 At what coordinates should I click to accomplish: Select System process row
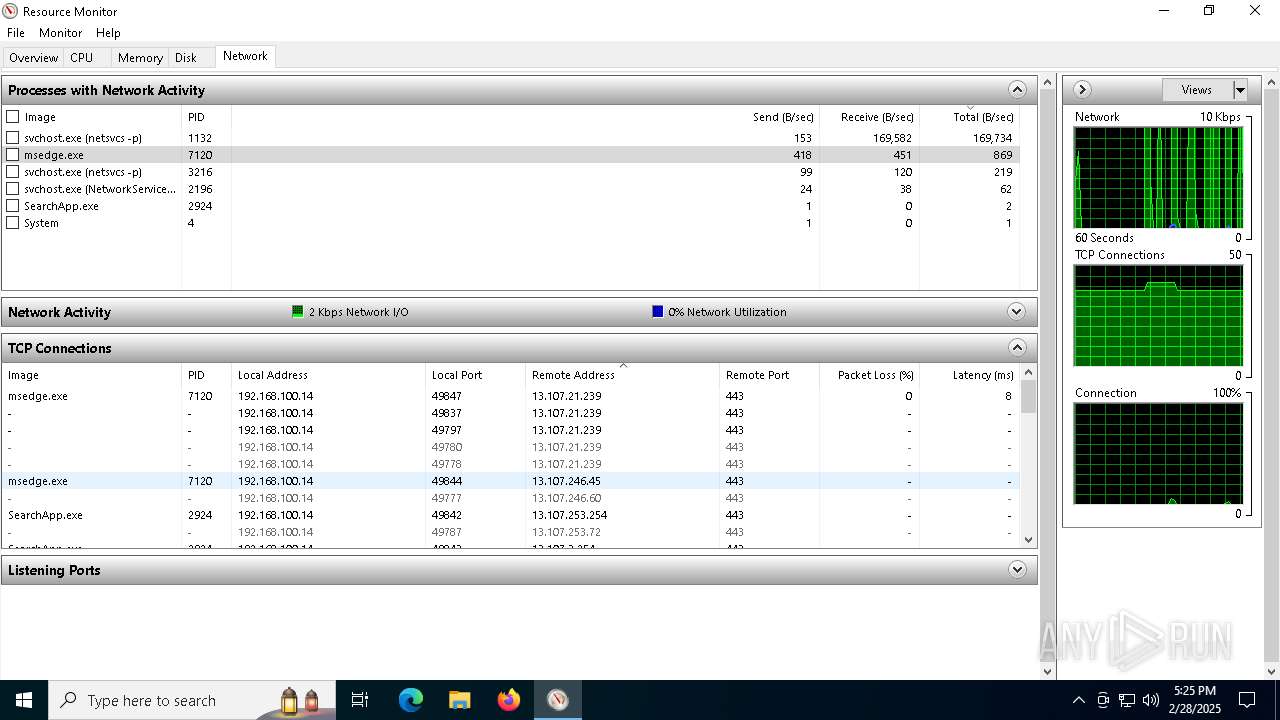(510, 223)
